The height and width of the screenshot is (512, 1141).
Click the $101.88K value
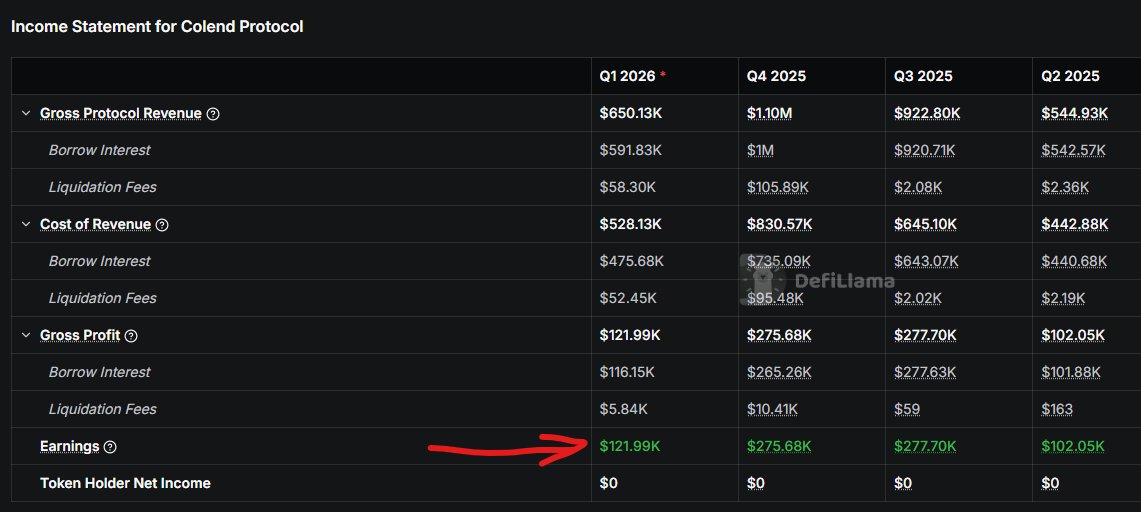point(1071,372)
